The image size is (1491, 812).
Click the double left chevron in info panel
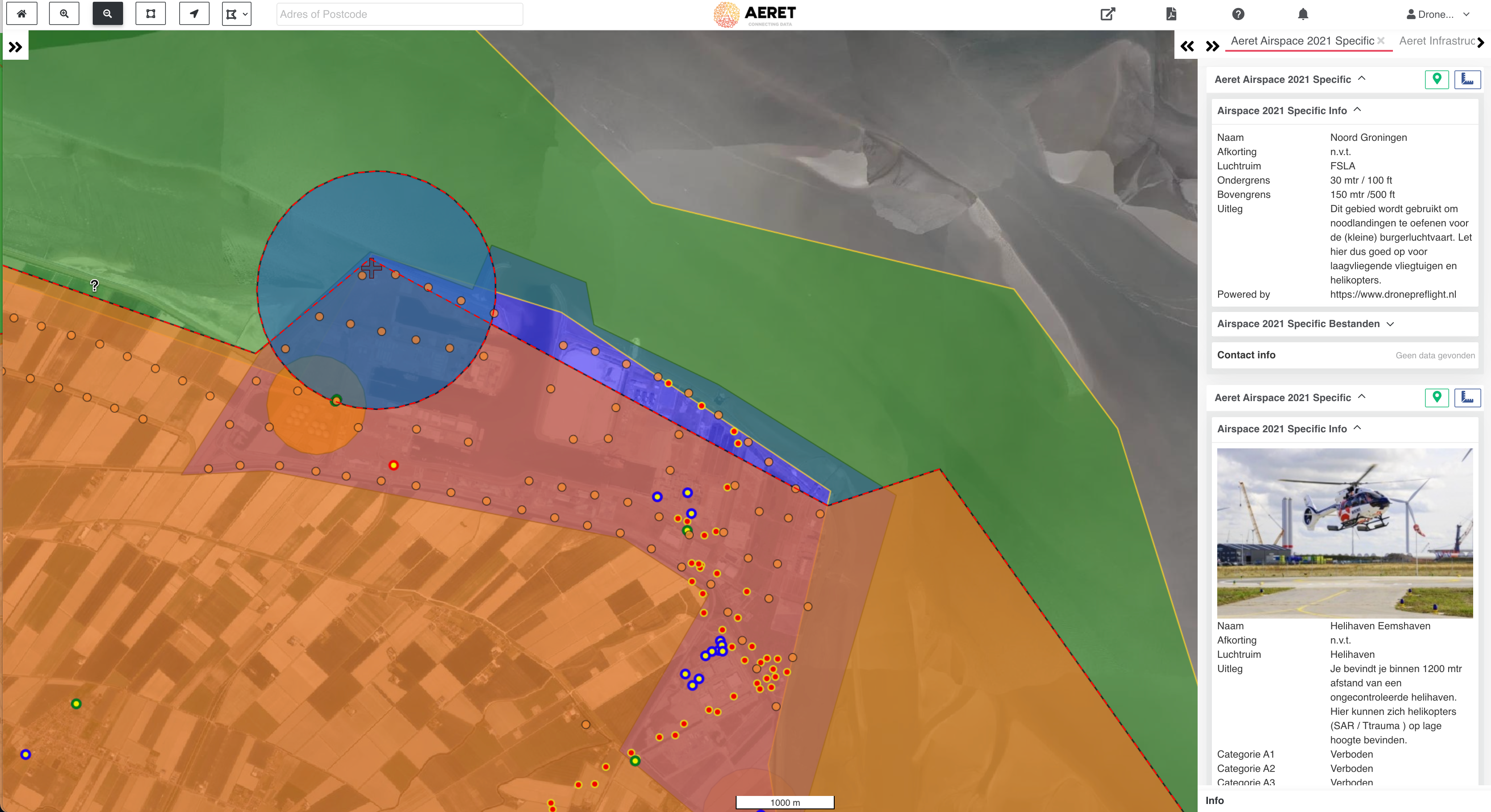pyautogui.click(x=1187, y=46)
